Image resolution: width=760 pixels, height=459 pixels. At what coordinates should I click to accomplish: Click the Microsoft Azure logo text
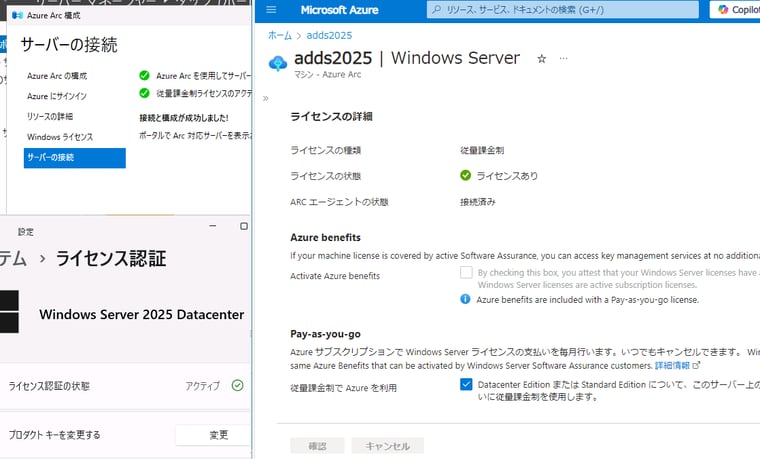point(339,10)
